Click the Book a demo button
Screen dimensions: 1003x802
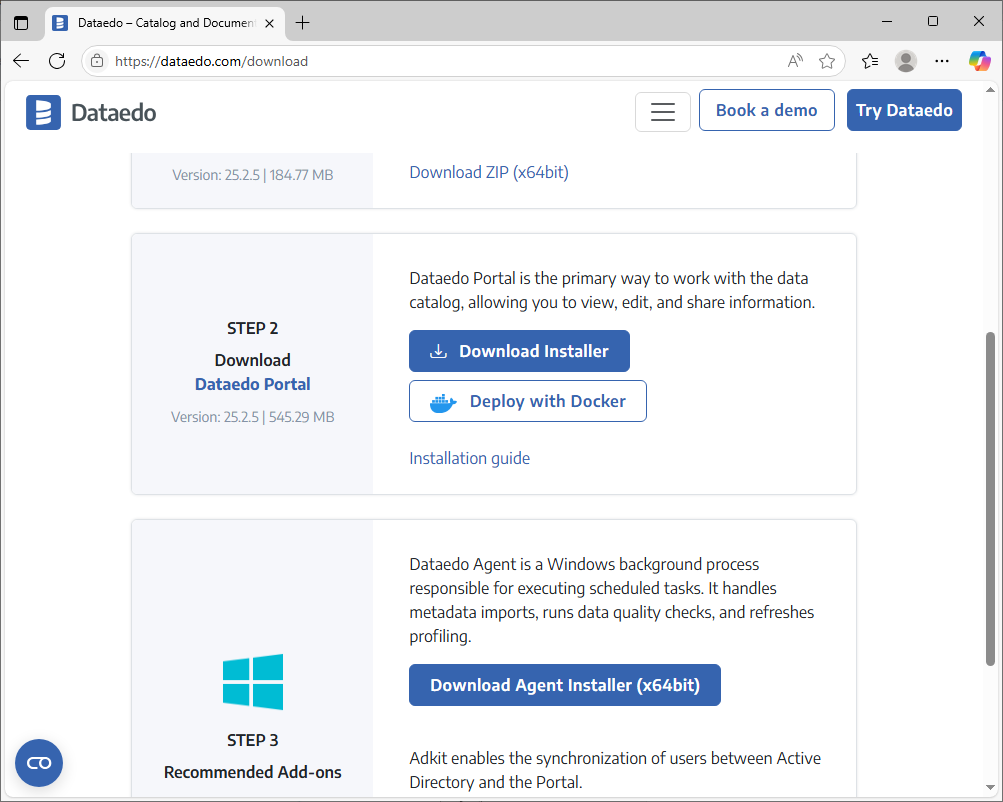[766, 110]
